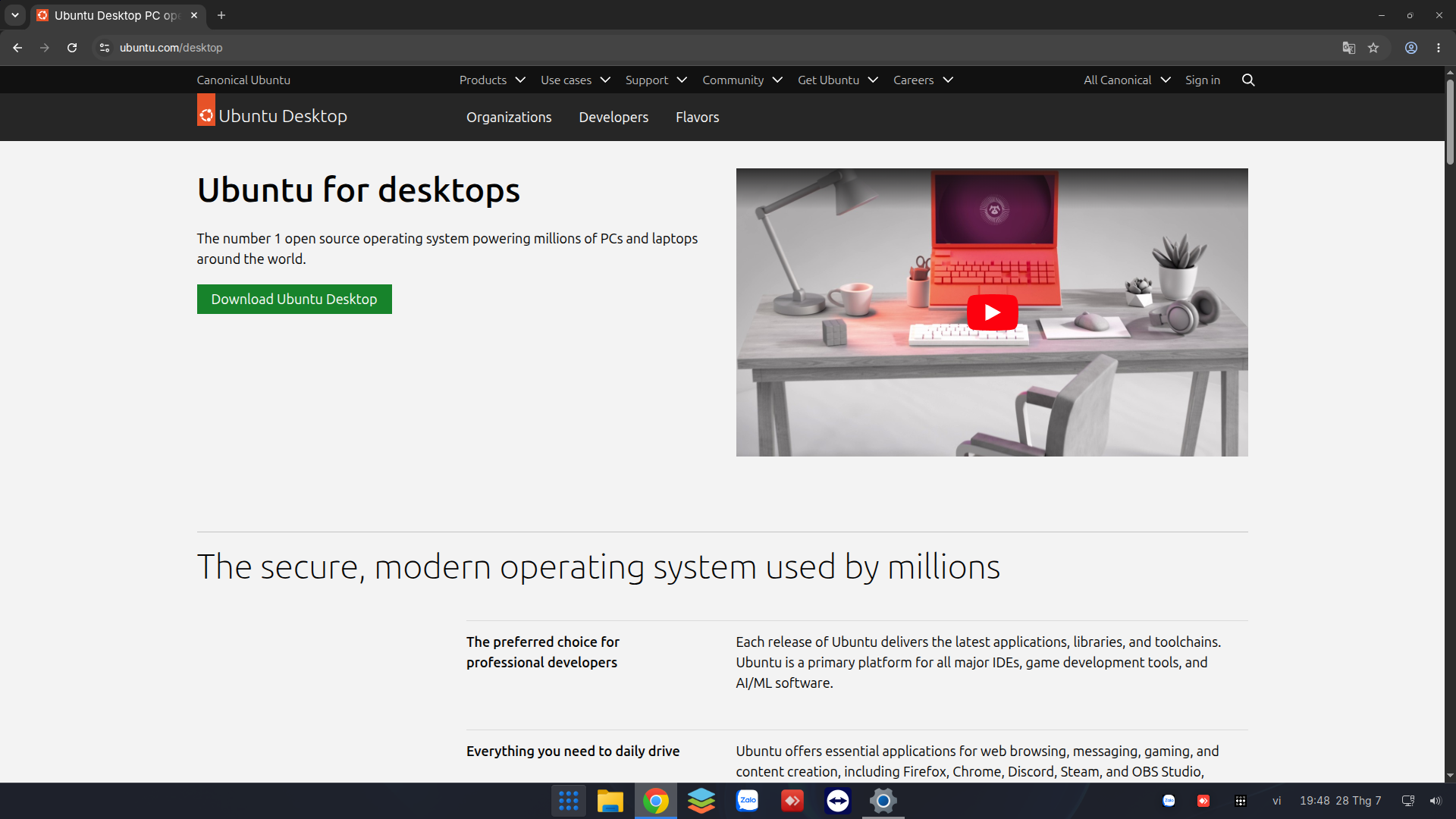Open the Flavors tab
Viewport: 1456px width, 819px height.
click(x=698, y=117)
